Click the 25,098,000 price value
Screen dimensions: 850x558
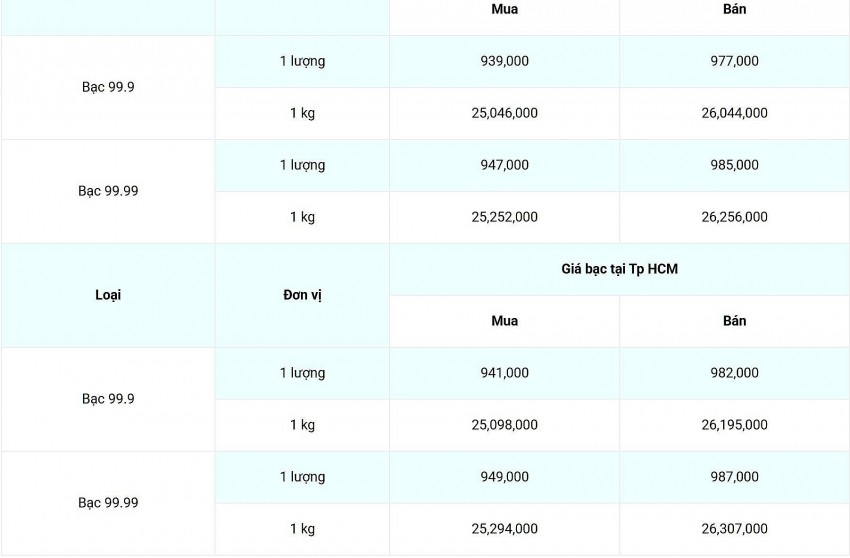point(504,425)
